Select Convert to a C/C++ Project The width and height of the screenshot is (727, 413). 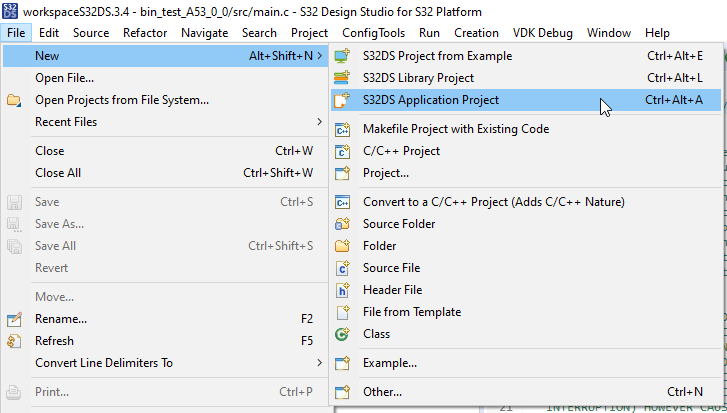coord(493,202)
